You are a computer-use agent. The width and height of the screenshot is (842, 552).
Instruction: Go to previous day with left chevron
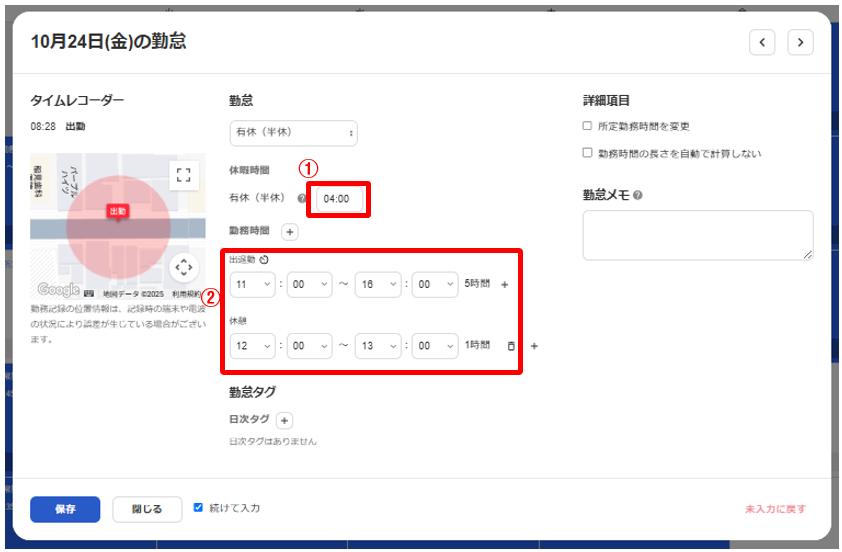coord(762,42)
